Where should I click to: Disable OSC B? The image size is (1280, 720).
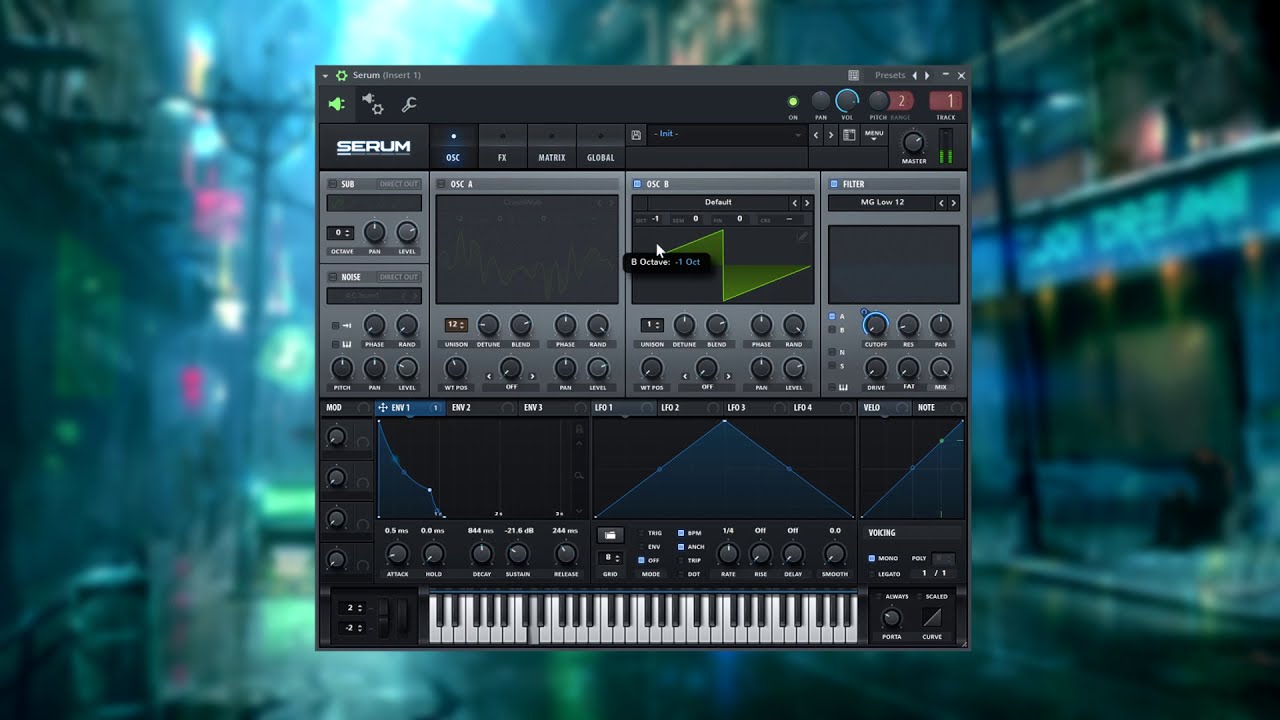[637, 184]
